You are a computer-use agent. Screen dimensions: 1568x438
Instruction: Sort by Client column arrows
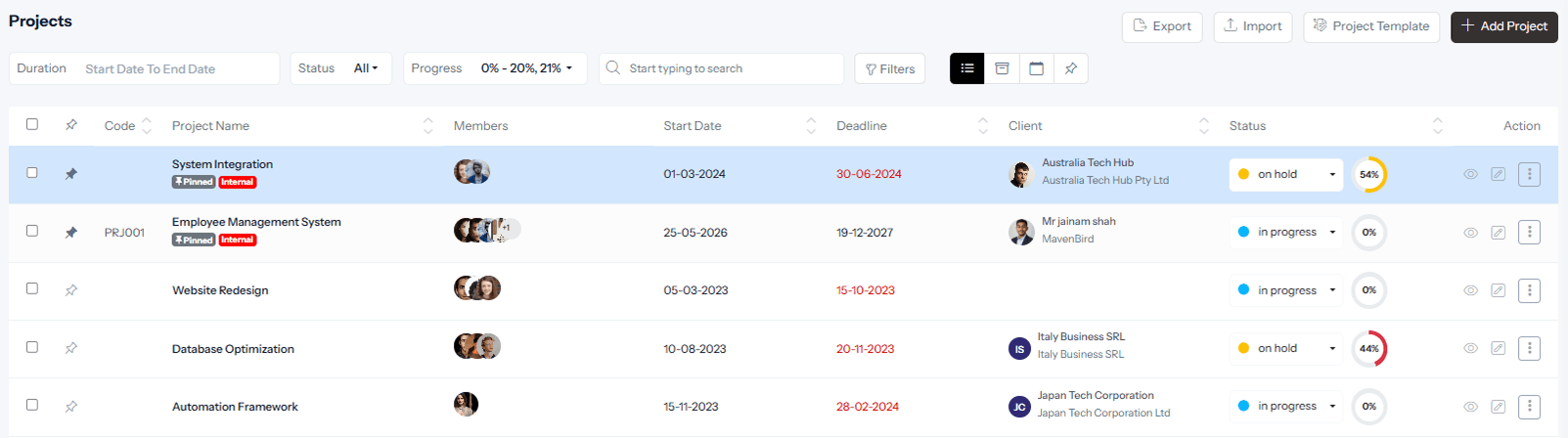tap(1204, 125)
